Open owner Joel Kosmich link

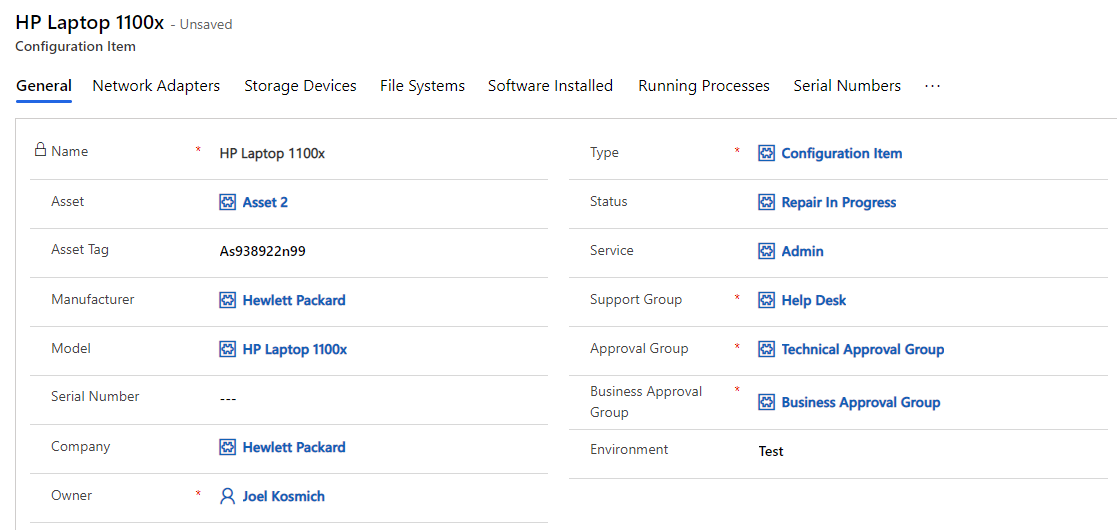[x=284, y=497]
